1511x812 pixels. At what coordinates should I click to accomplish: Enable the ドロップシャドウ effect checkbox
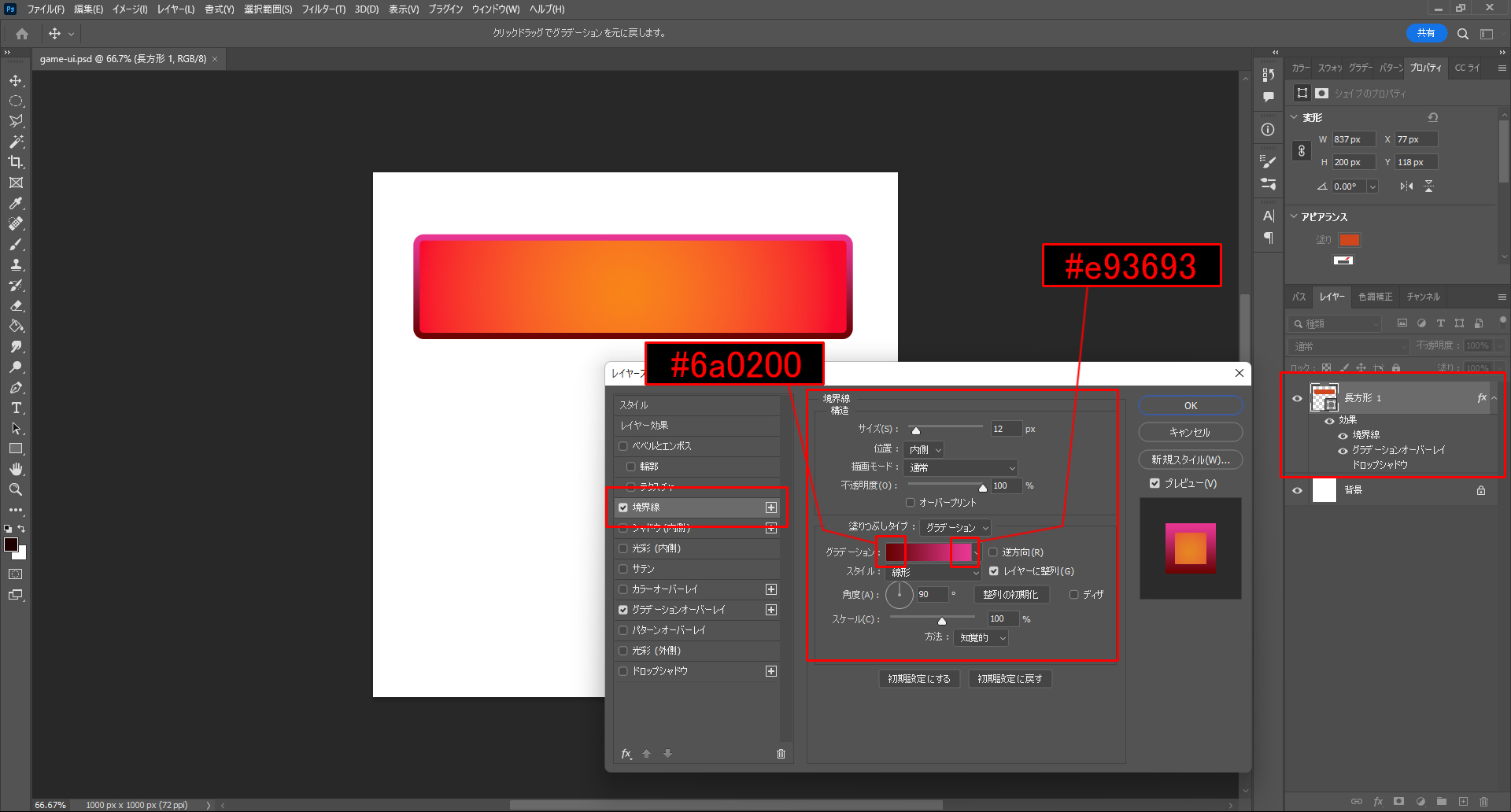(623, 671)
